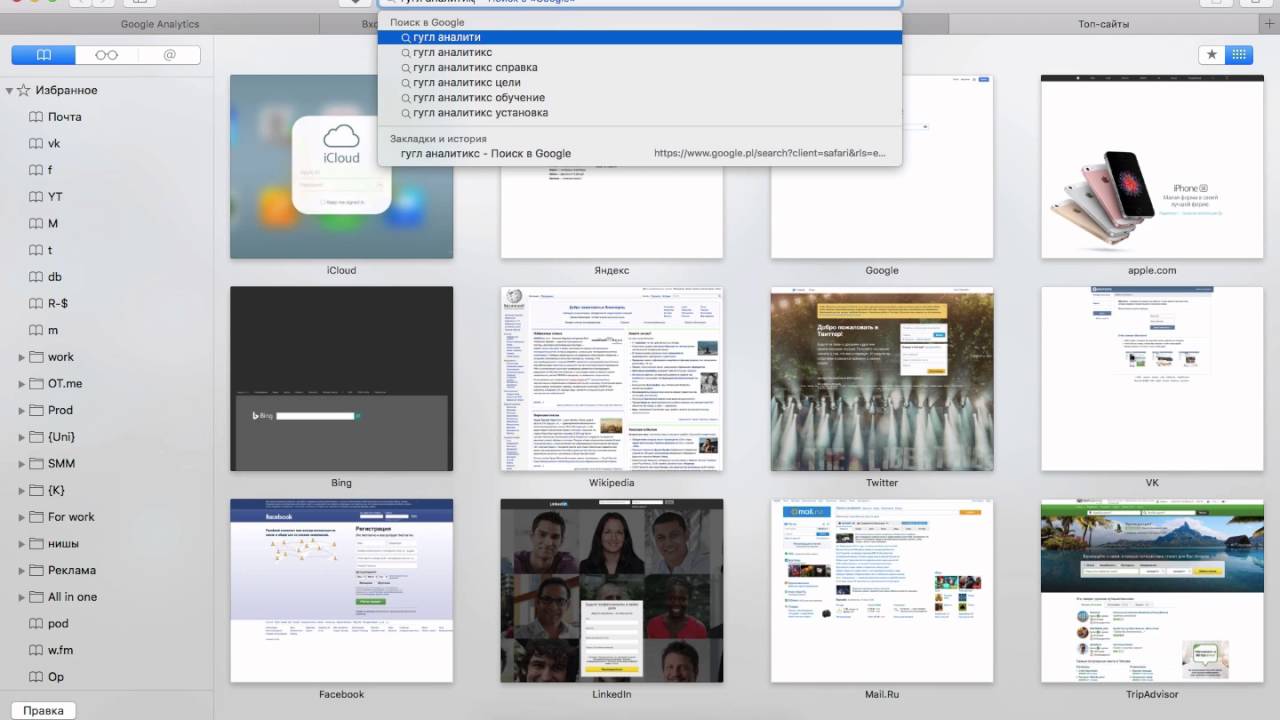Switch to the Топ-сайты tab
The image size is (1280, 720).
(1104, 24)
